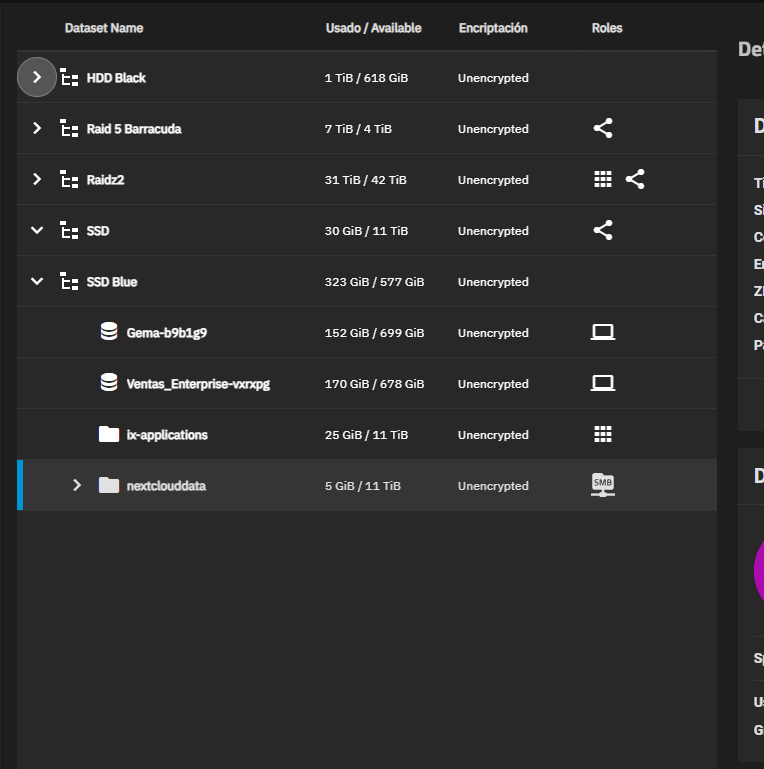764x769 pixels.
Task: Select the Ventas_Enterprise-vxrxpg zvol name
Action: click(198, 384)
